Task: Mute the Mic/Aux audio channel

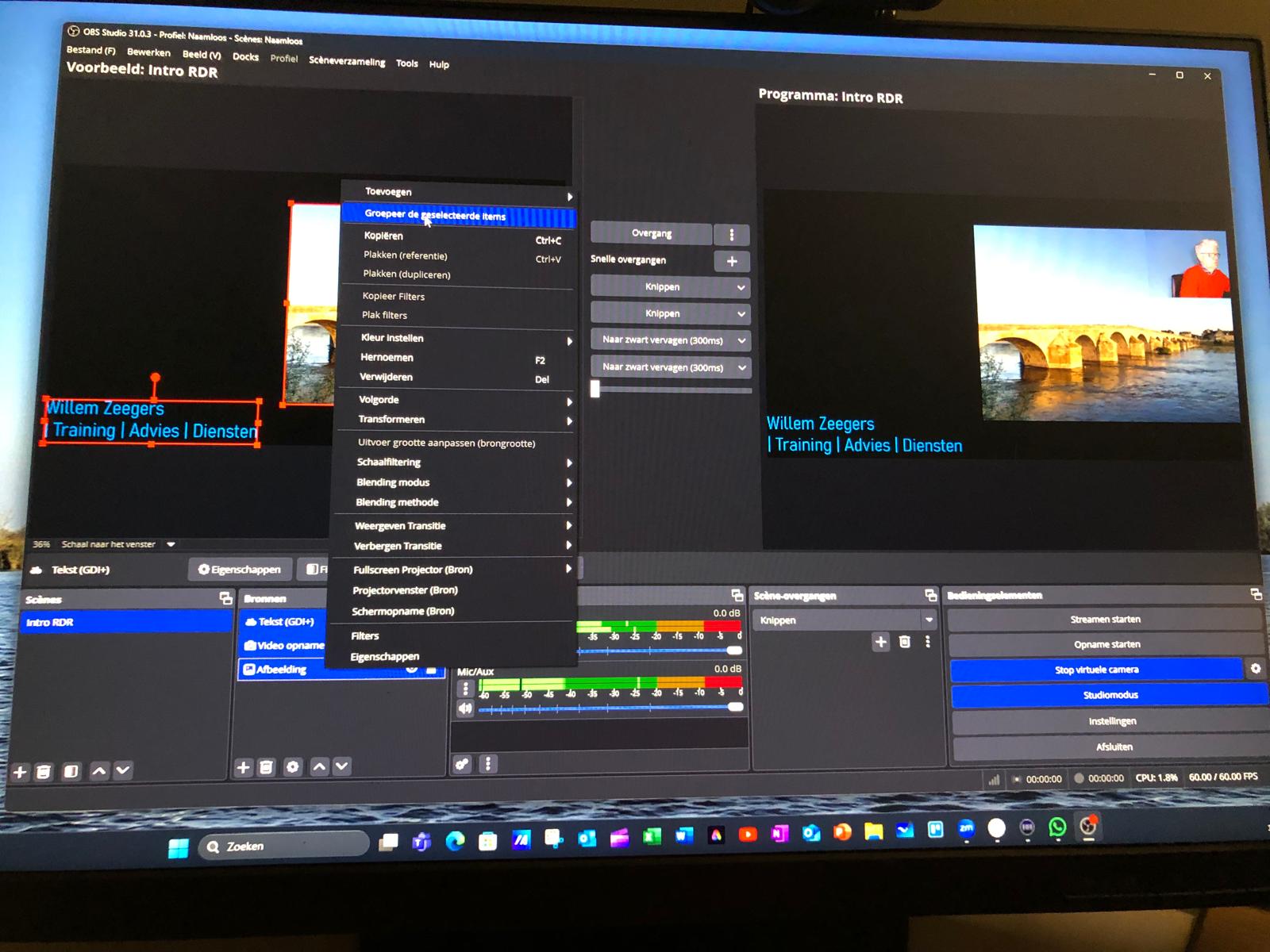Action: pyautogui.click(x=465, y=708)
